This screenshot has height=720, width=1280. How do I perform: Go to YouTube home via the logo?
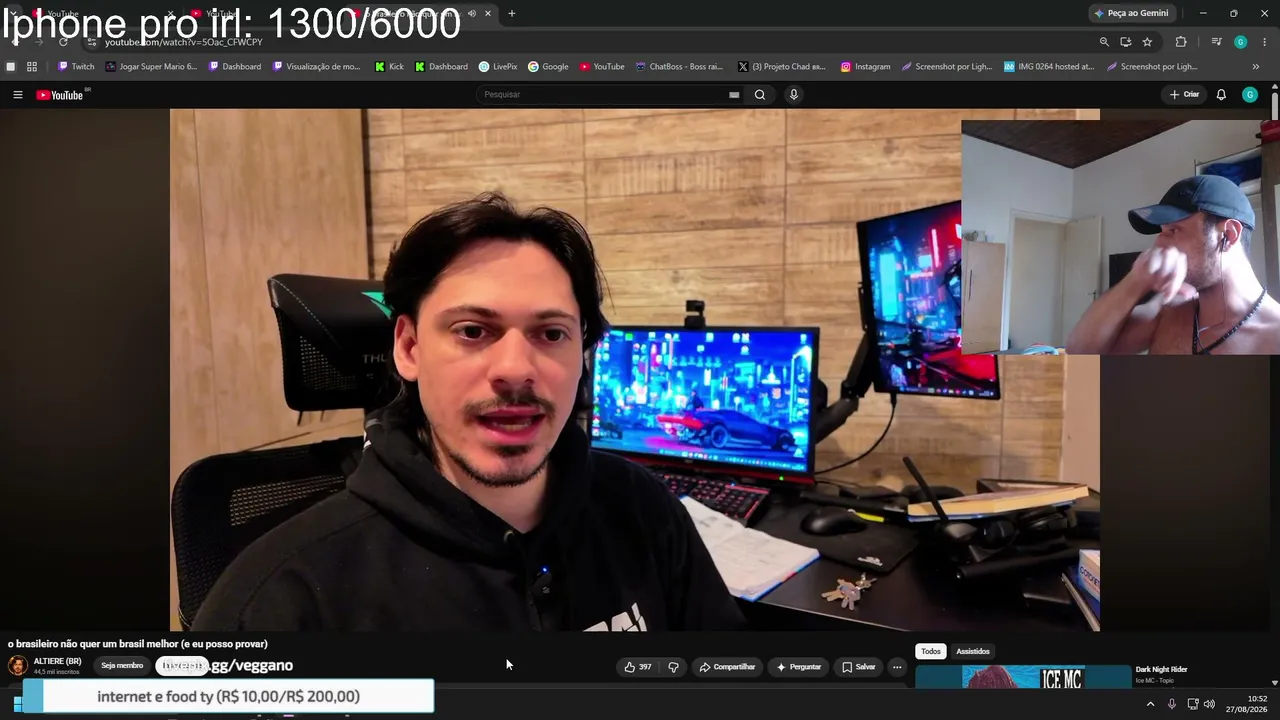[x=60, y=95]
